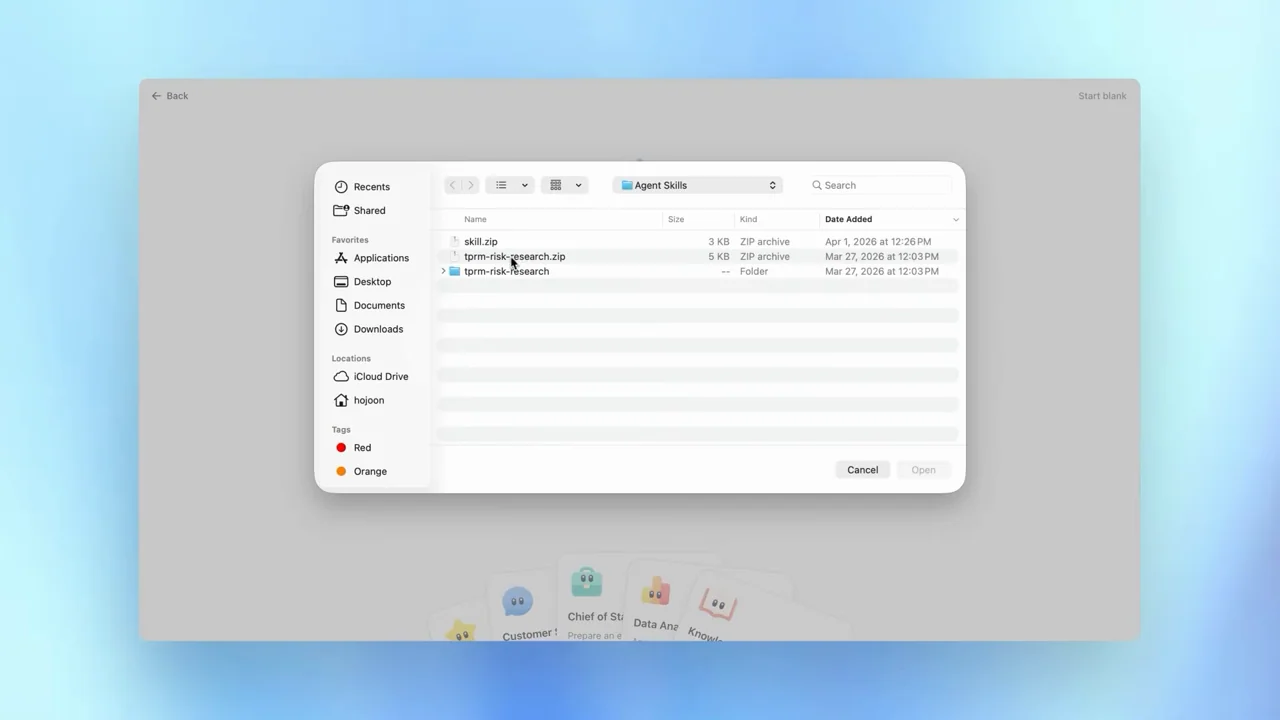Toggle the Date Added sort direction chevron

click(x=955, y=220)
